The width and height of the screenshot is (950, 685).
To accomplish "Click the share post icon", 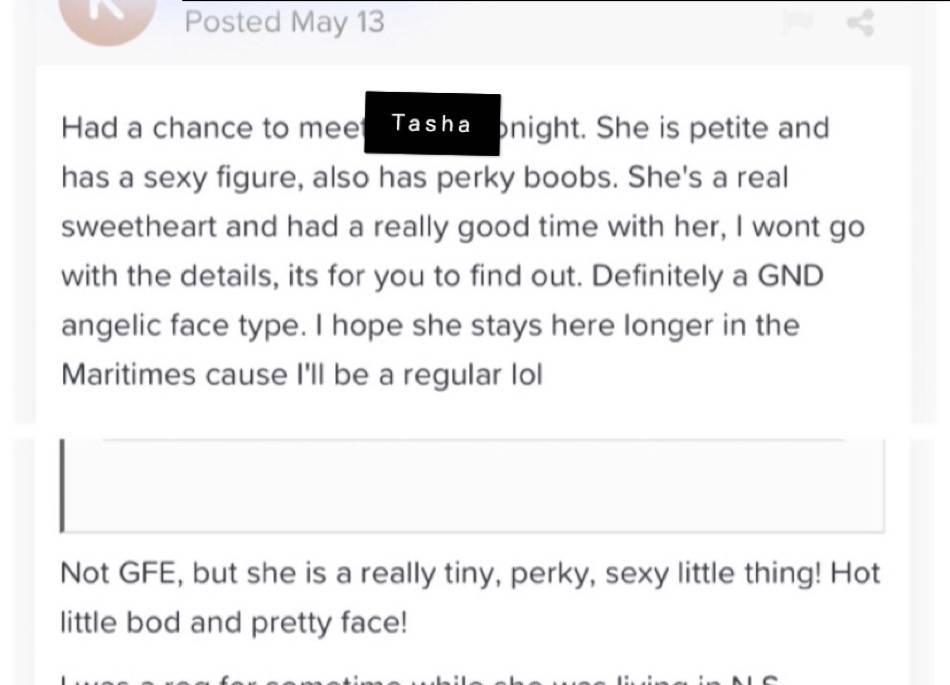I will pos(860,22).
